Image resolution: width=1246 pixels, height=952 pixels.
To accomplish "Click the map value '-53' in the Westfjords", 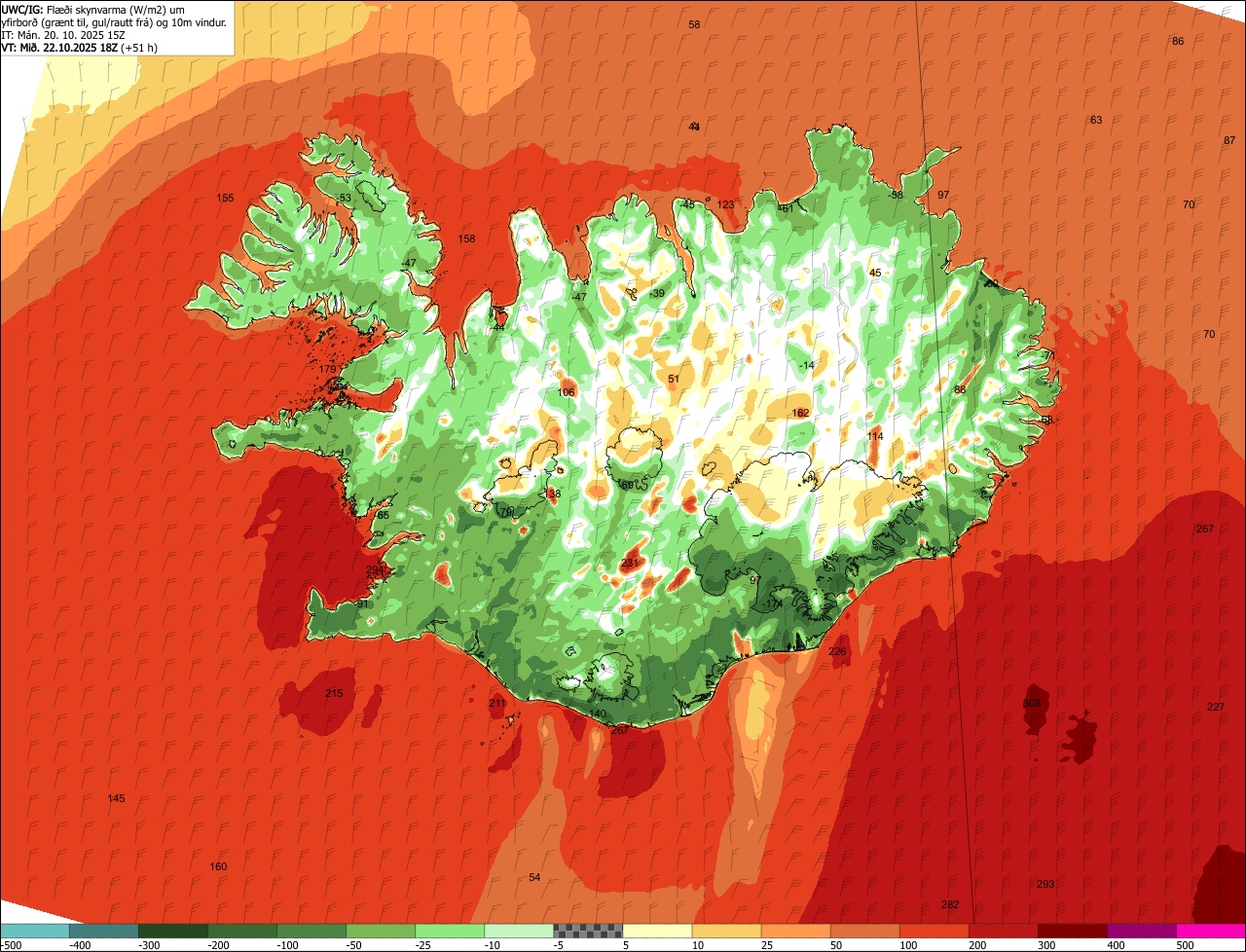I will coord(344,198).
